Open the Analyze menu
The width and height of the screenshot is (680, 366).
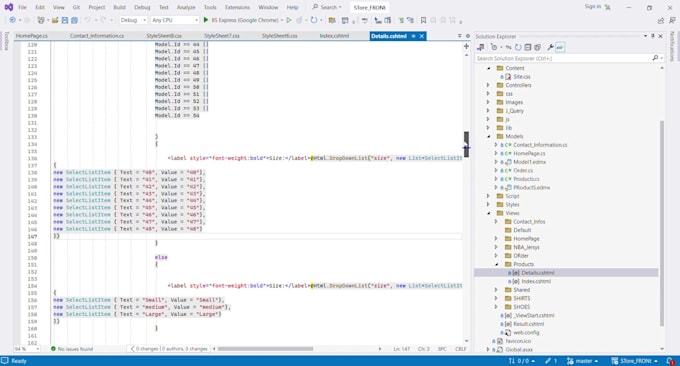click(186, 7)
